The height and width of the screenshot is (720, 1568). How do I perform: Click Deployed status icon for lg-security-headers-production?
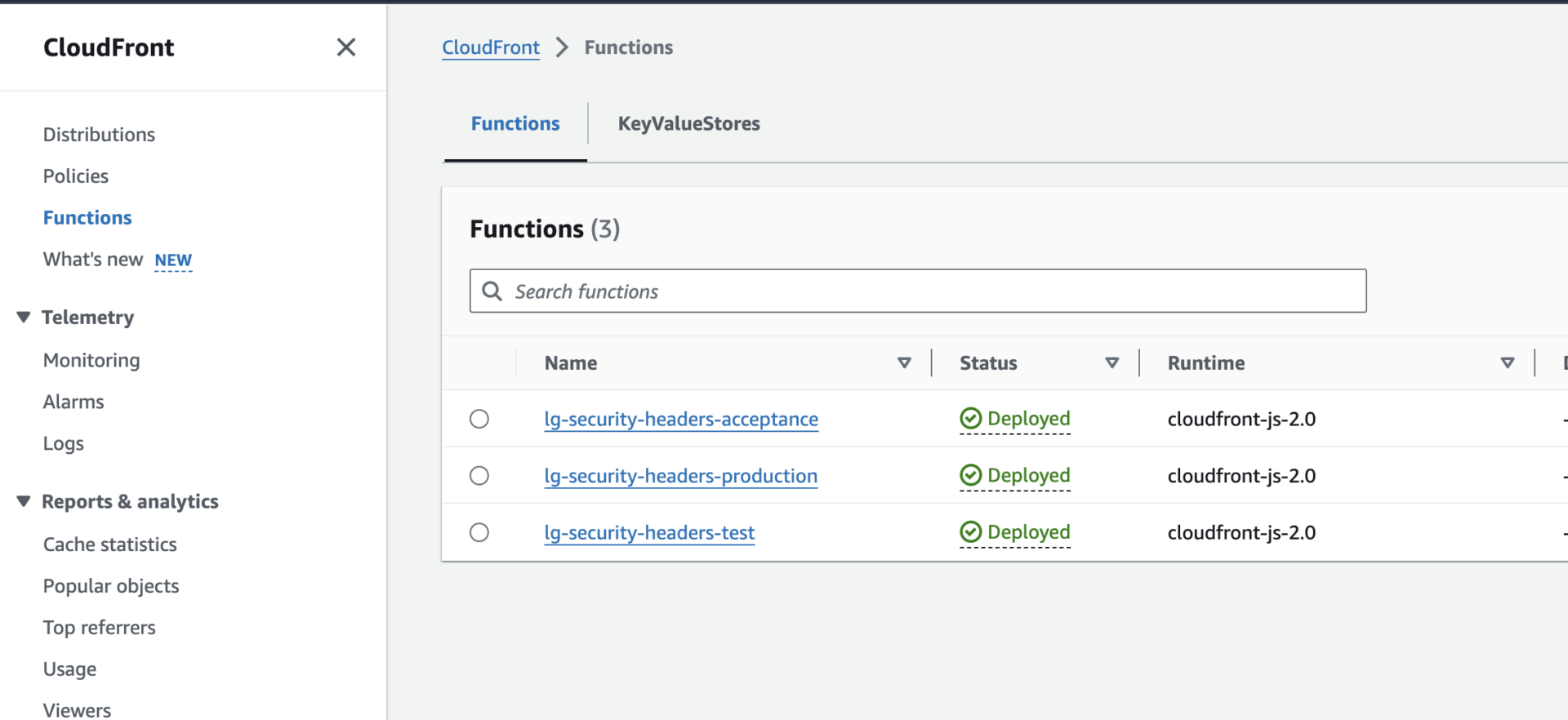pos(970,475)
